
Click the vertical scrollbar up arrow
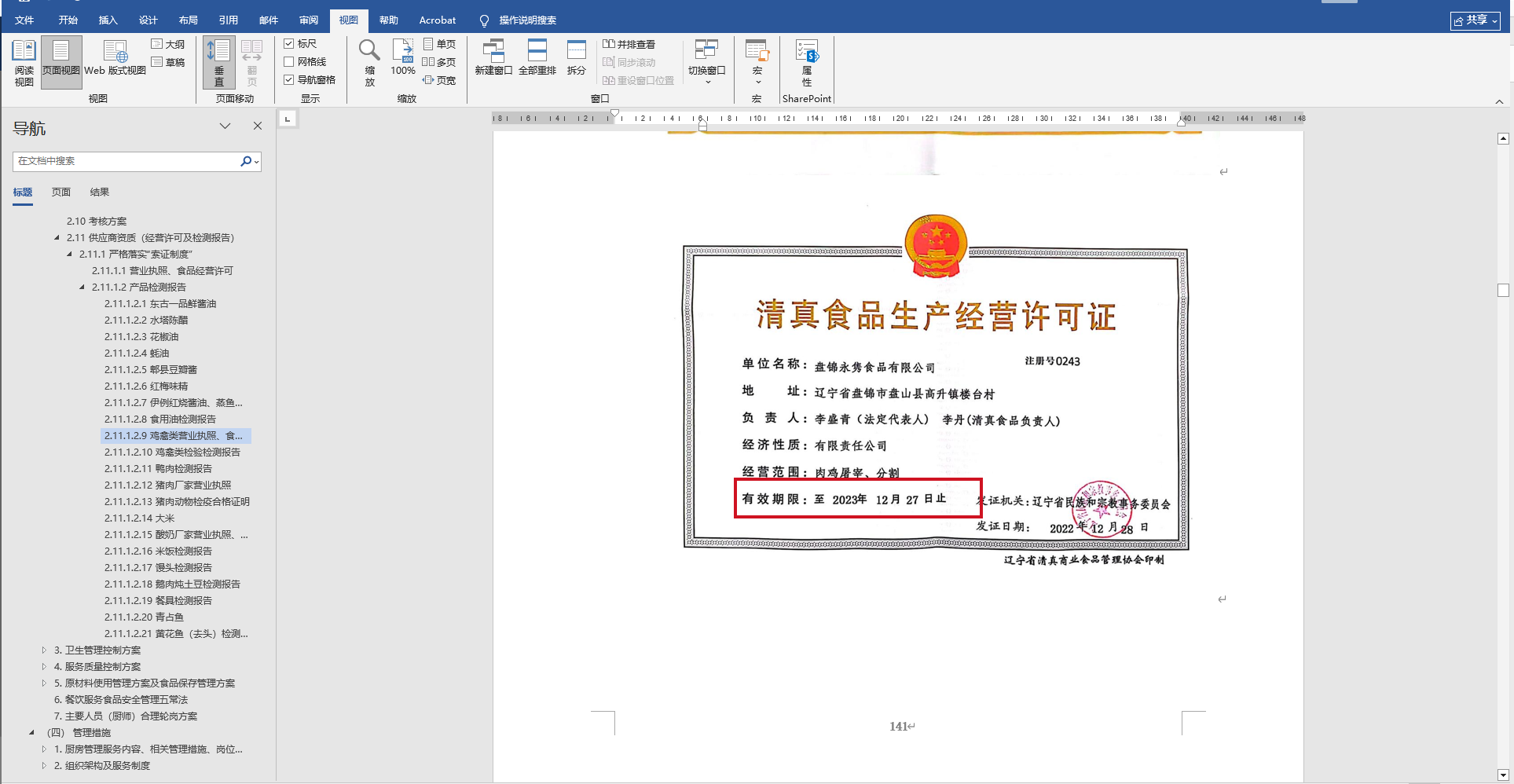tap(1503, 139)
